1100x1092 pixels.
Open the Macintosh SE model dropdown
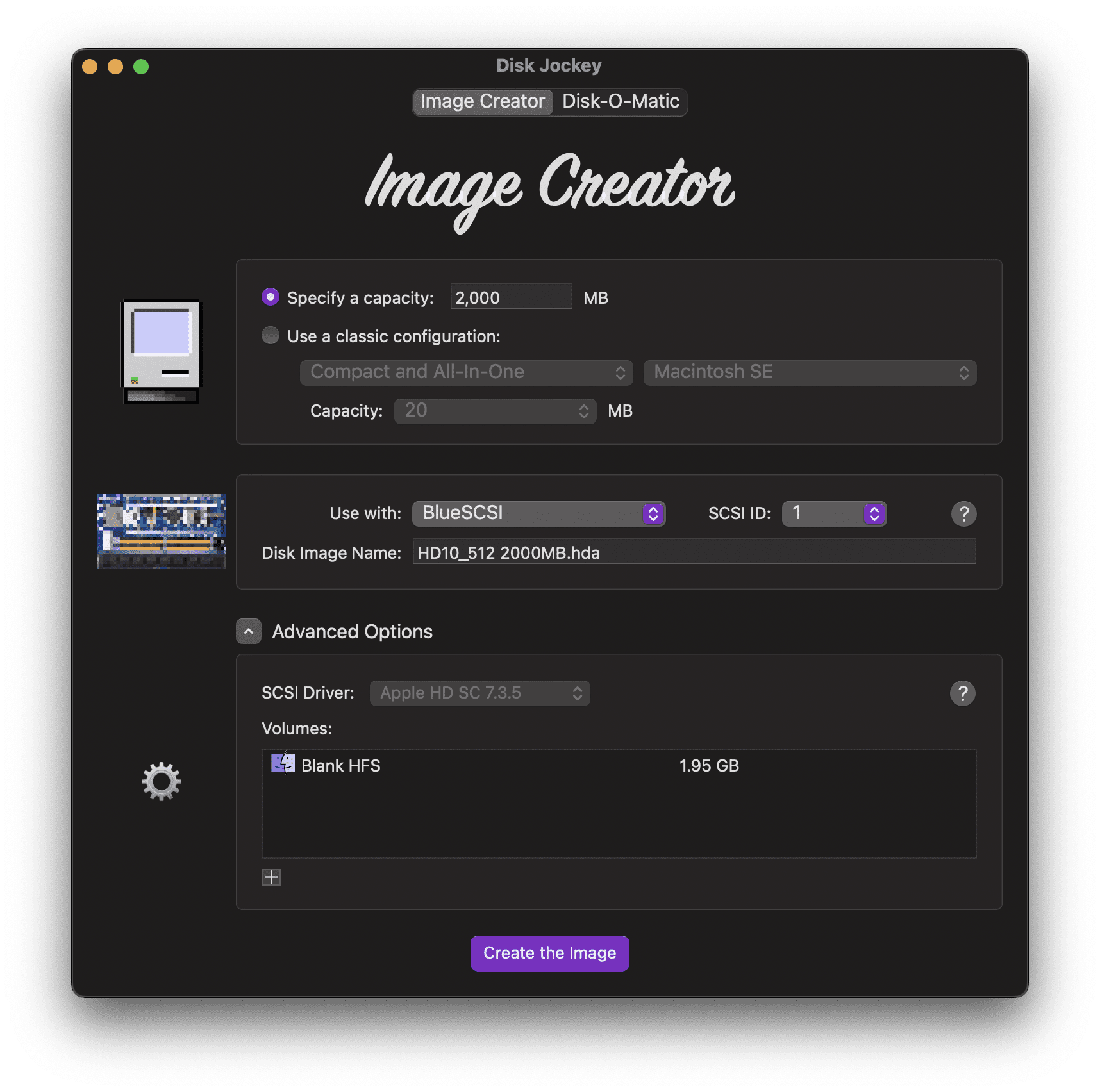click(x=810, y=372)
